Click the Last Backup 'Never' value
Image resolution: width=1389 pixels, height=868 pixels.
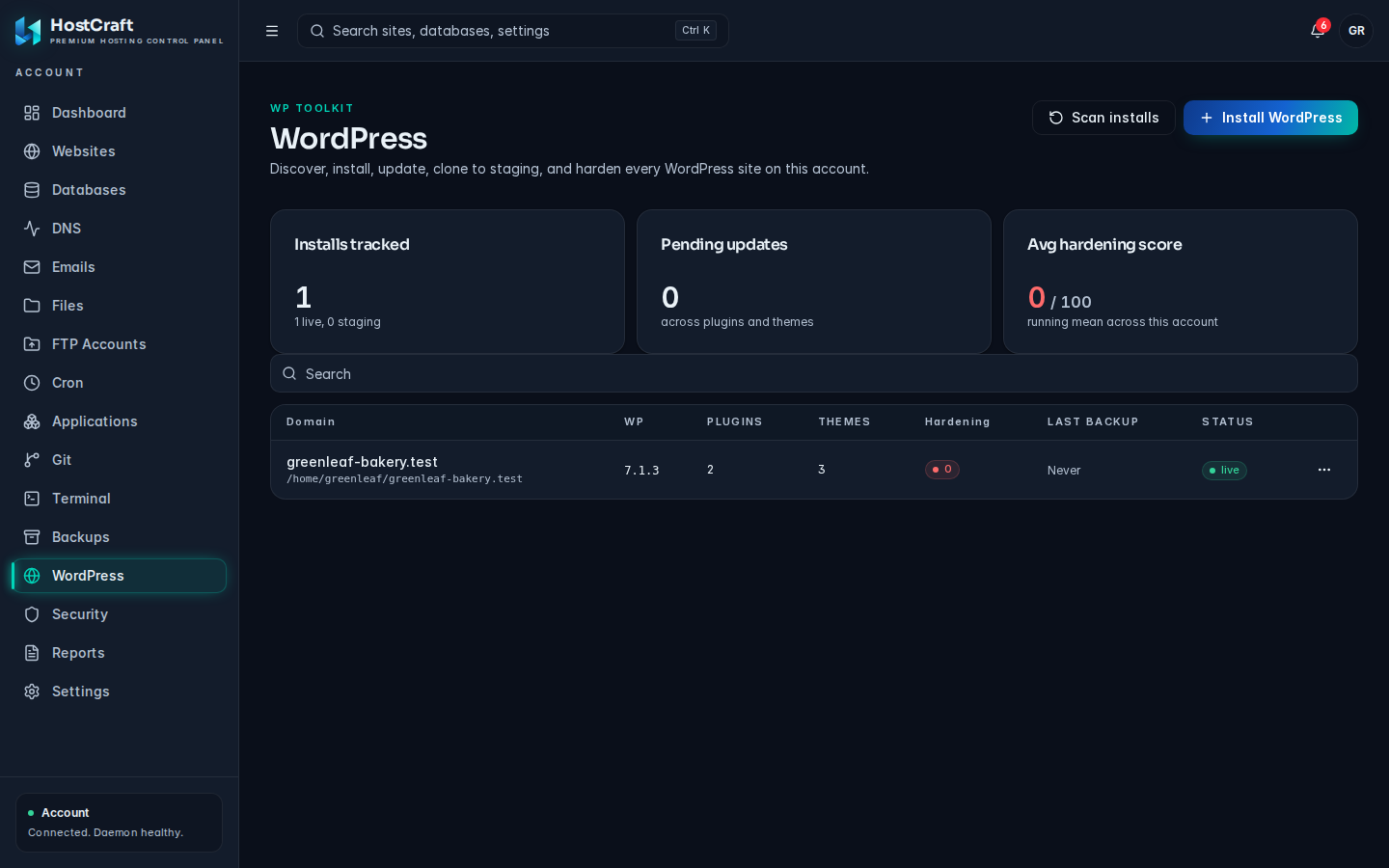[1064, 471]
